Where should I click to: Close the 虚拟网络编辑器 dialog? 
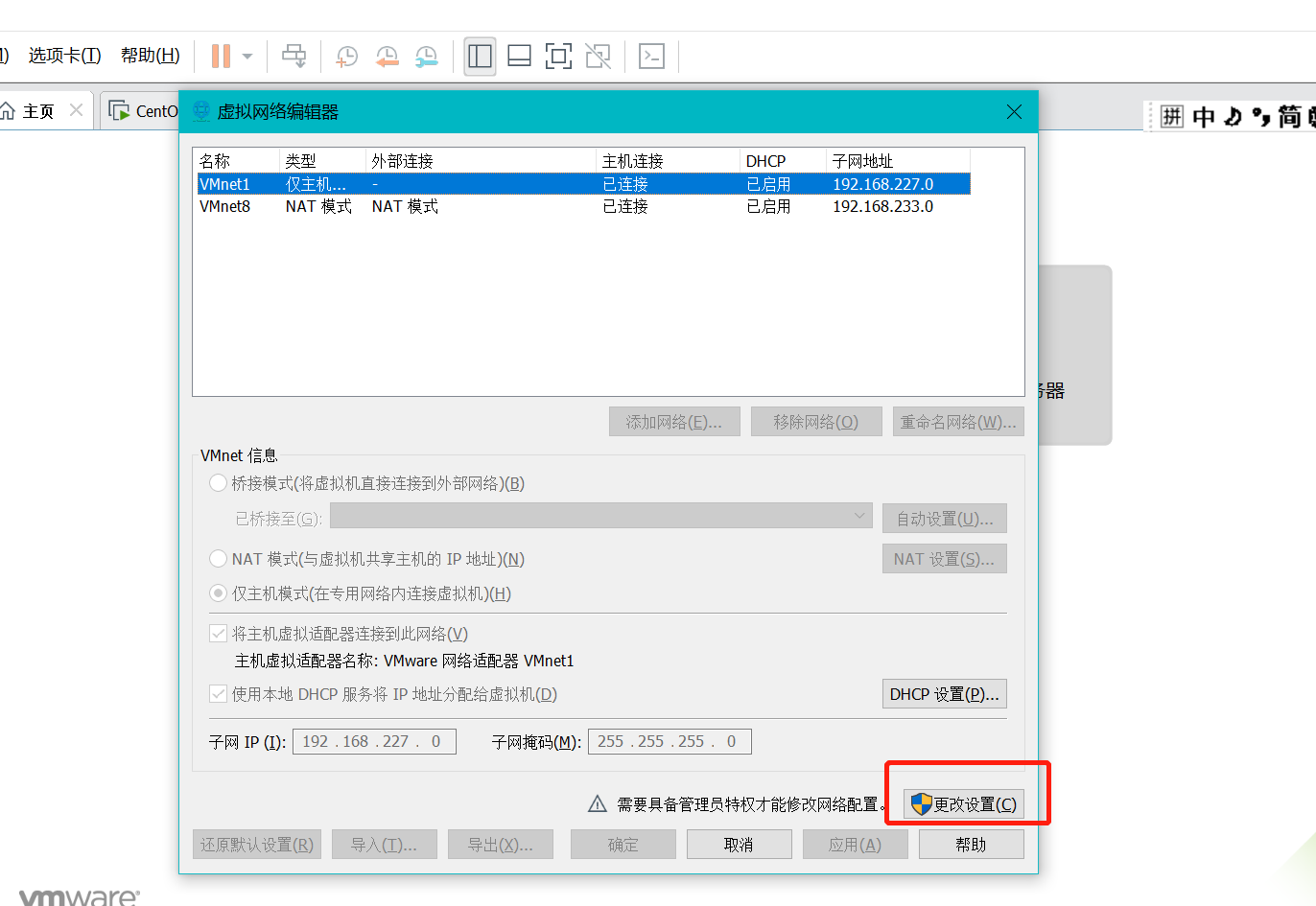coord(1014,112)
